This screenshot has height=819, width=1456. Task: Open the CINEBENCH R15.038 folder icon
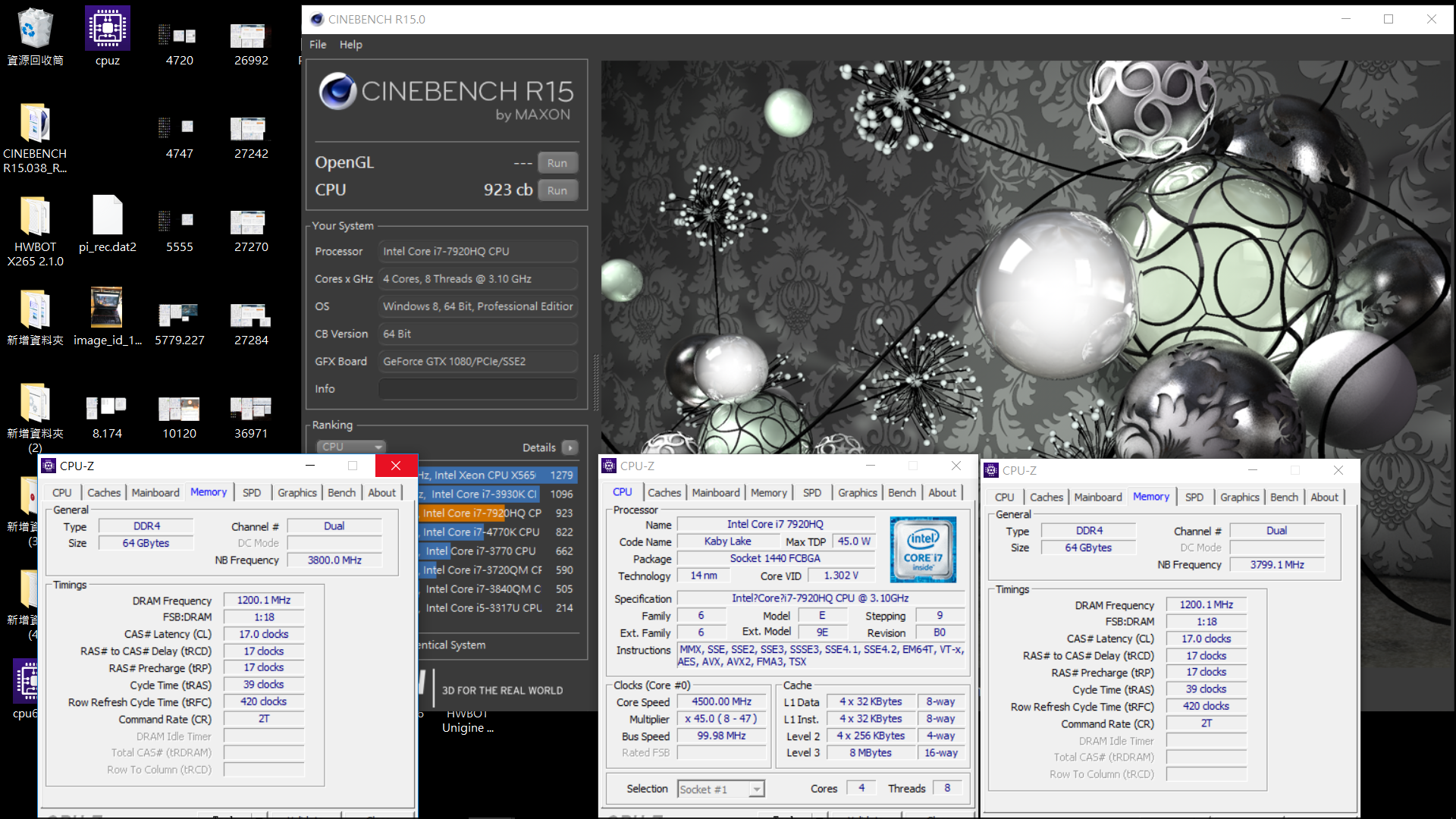pyautogui.click(x=35, y=138)
